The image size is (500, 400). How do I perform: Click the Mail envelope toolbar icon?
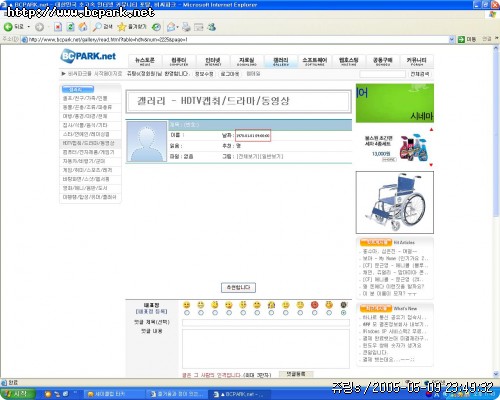(171, 27)
